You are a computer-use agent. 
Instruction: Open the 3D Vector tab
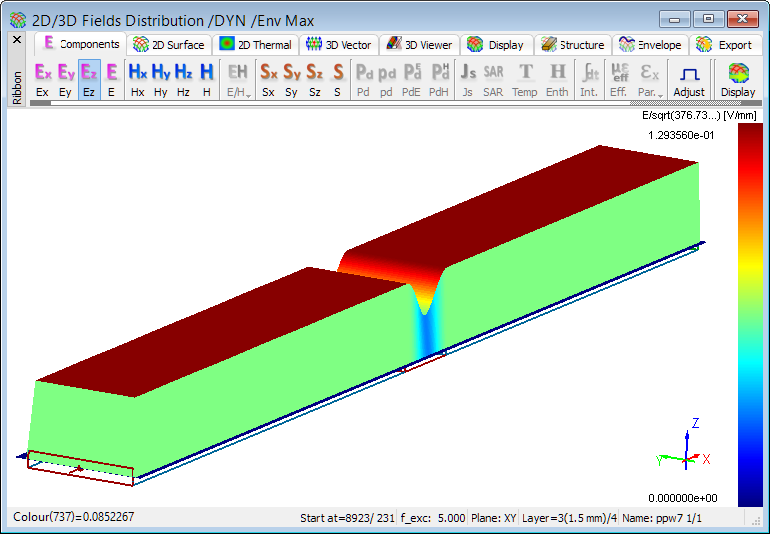tap(339, 45)
